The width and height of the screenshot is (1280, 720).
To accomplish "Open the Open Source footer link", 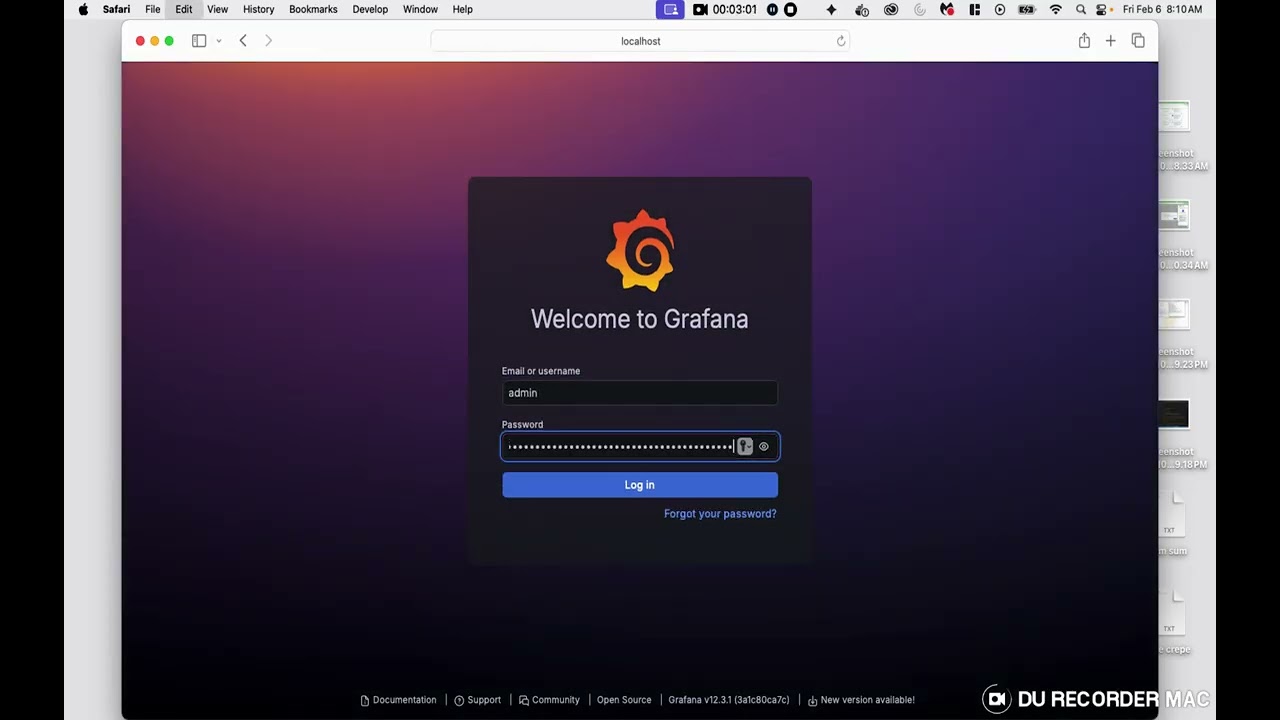I will (x=624, y=700).
